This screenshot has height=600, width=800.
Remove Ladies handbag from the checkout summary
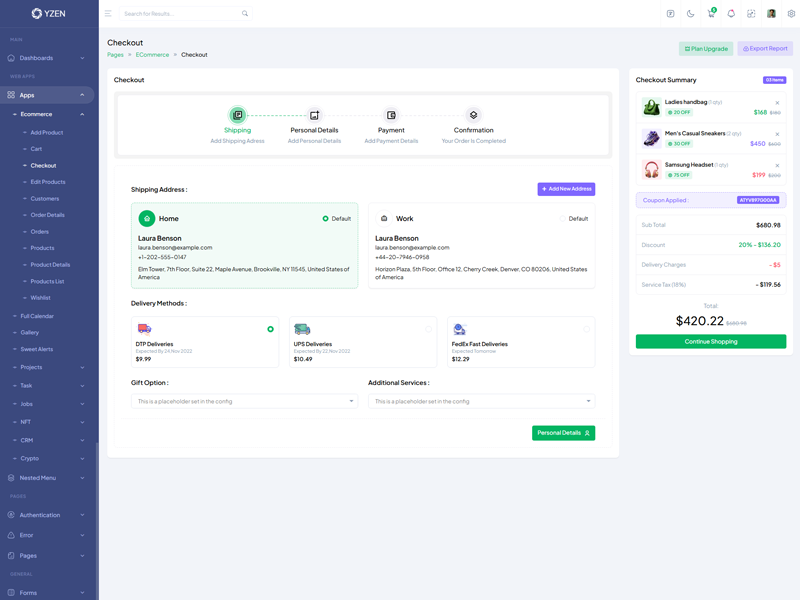tap(777, 103)
